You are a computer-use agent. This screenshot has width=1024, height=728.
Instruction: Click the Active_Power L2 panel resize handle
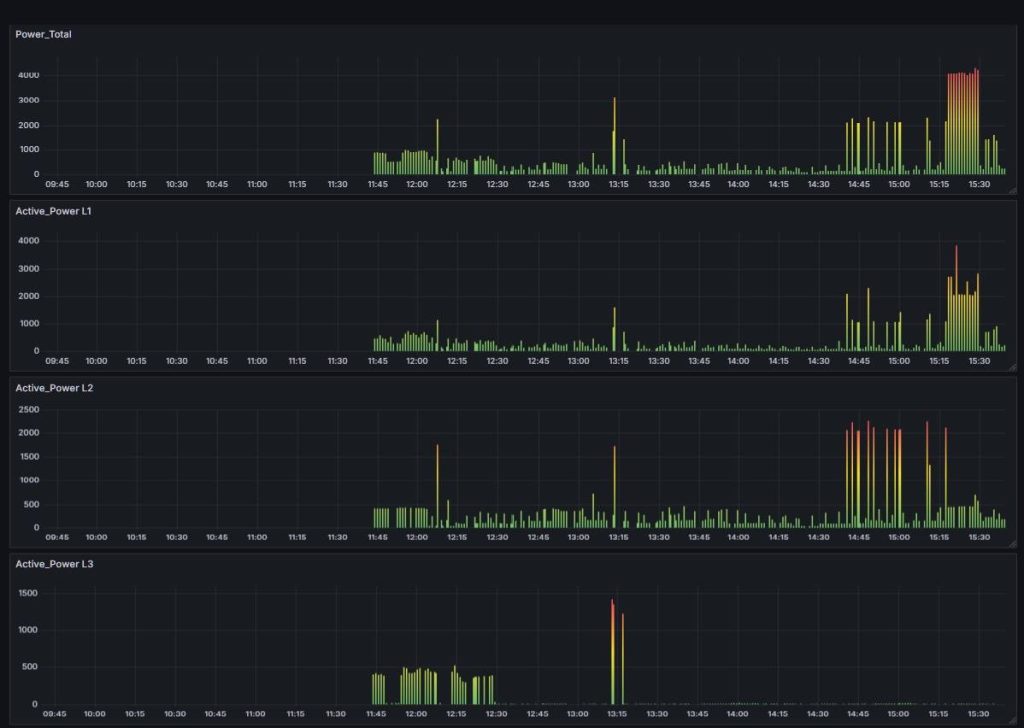(x=1011, y=543)
